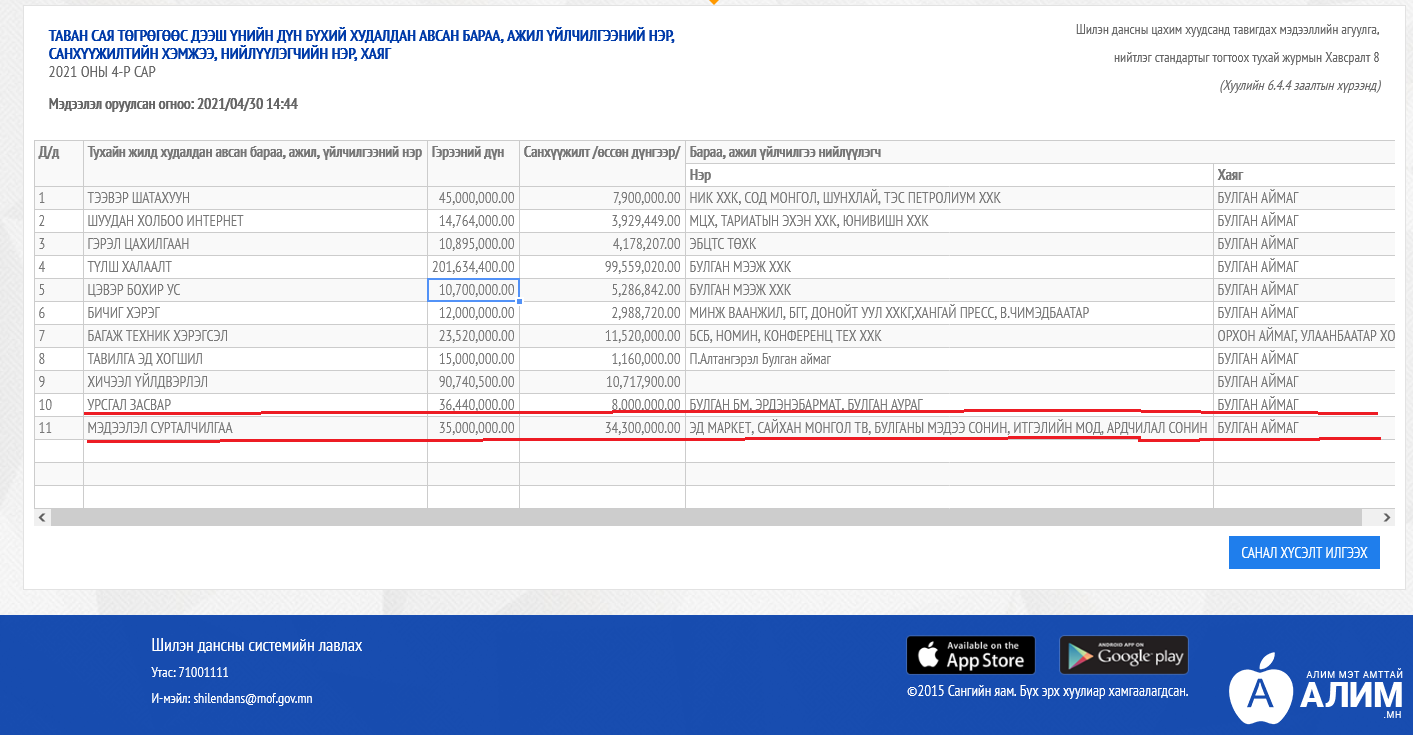Click the ЦЭВЭР БОХИР УС cell
1413x735 pixels.
pos(256,290)
